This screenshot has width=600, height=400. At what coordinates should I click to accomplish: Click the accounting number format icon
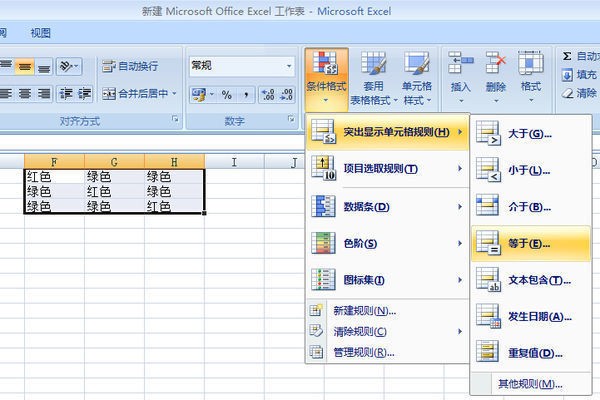pos(199,95)
